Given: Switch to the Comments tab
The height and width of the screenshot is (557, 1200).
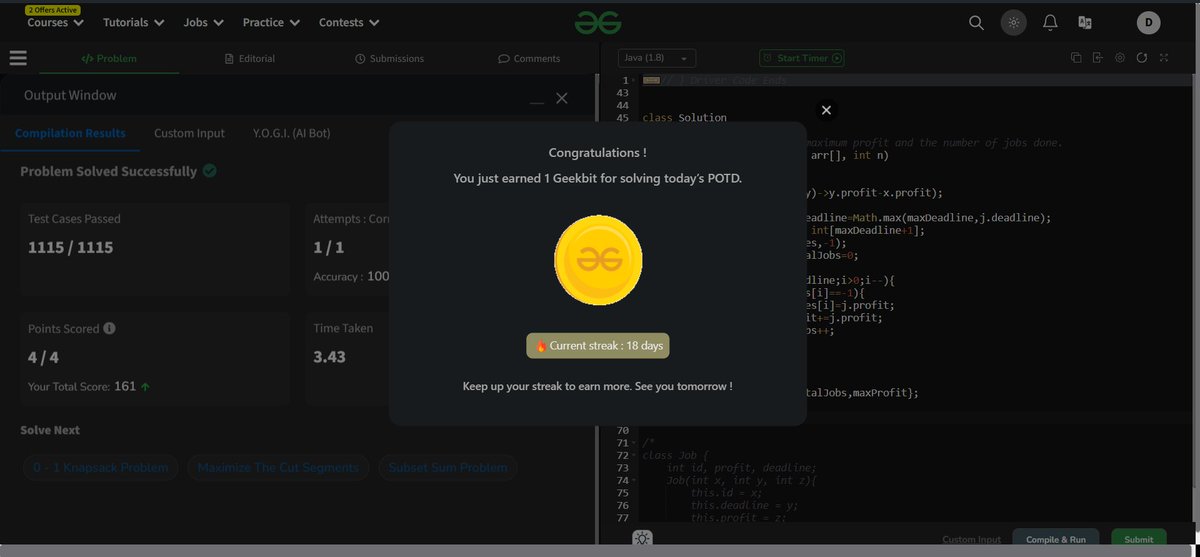Looking at the screenshot, I should [529, 58].
